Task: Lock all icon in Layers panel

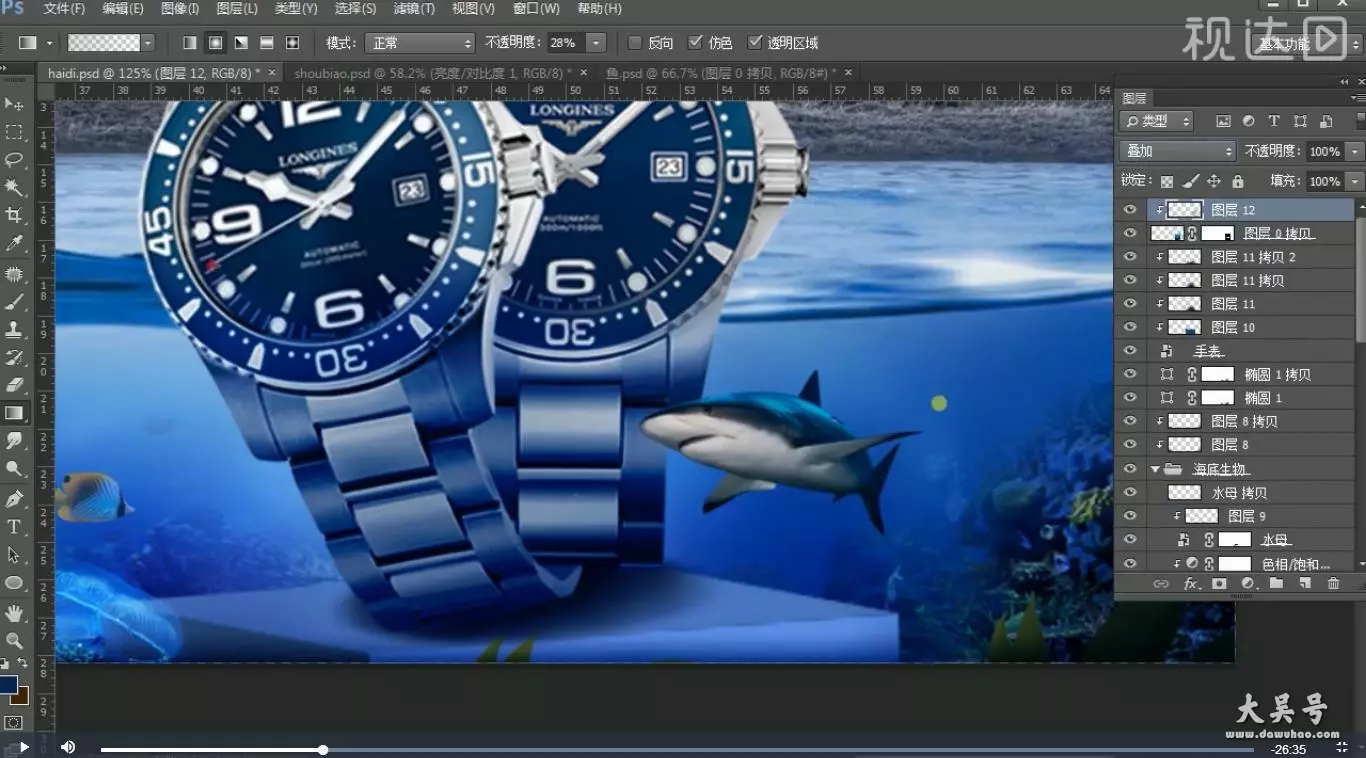Action: click(x=1238, y=181)
